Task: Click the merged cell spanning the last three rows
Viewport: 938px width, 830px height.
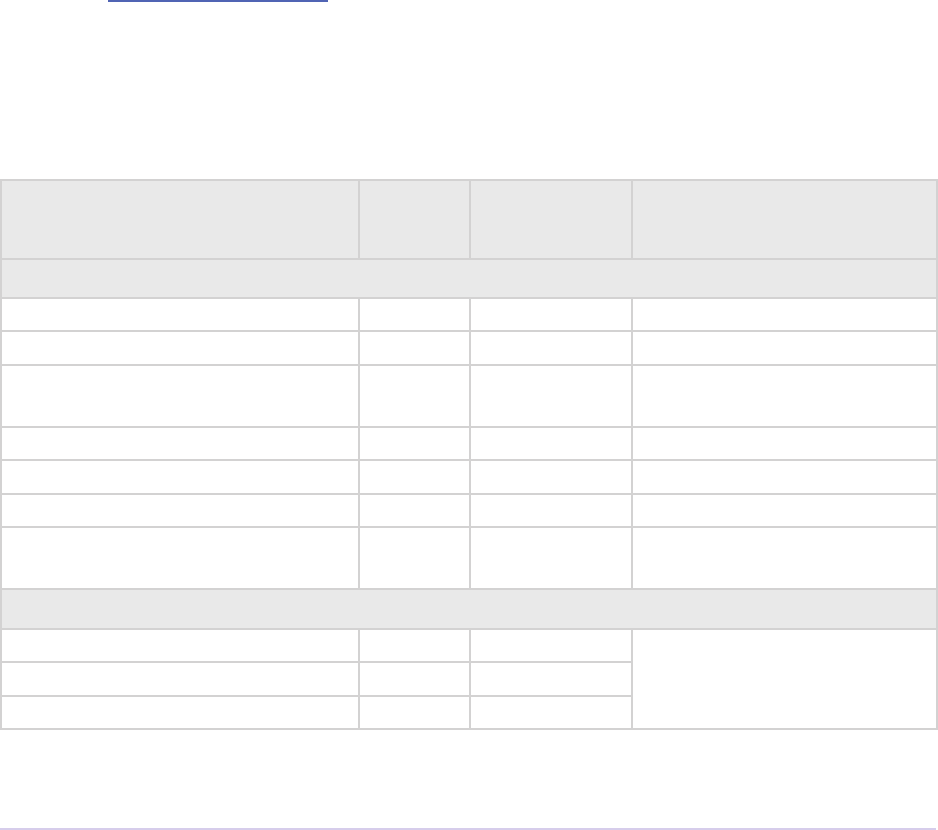Action: point(784,678)
